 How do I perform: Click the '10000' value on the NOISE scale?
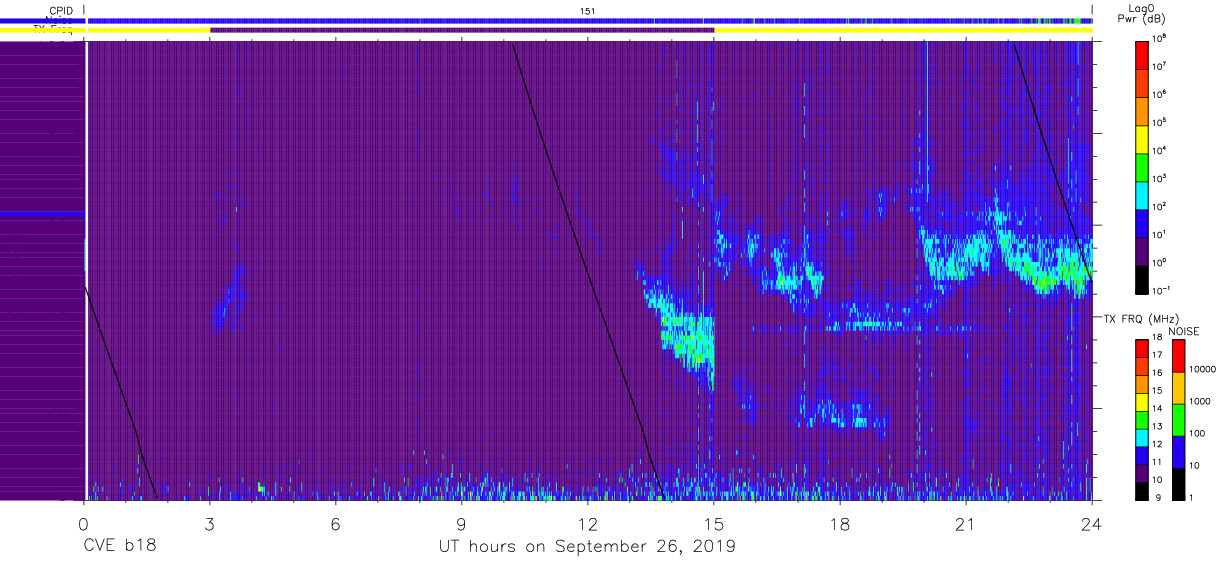(1204, 369)
